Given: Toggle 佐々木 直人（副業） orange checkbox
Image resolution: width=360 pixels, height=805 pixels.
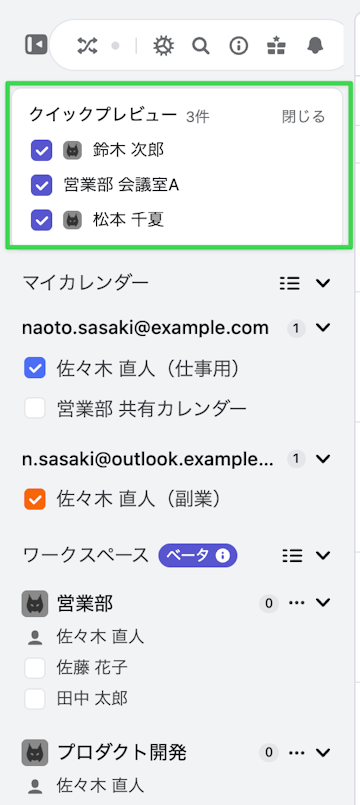Looking at the screenshot, I should (35, 499).
